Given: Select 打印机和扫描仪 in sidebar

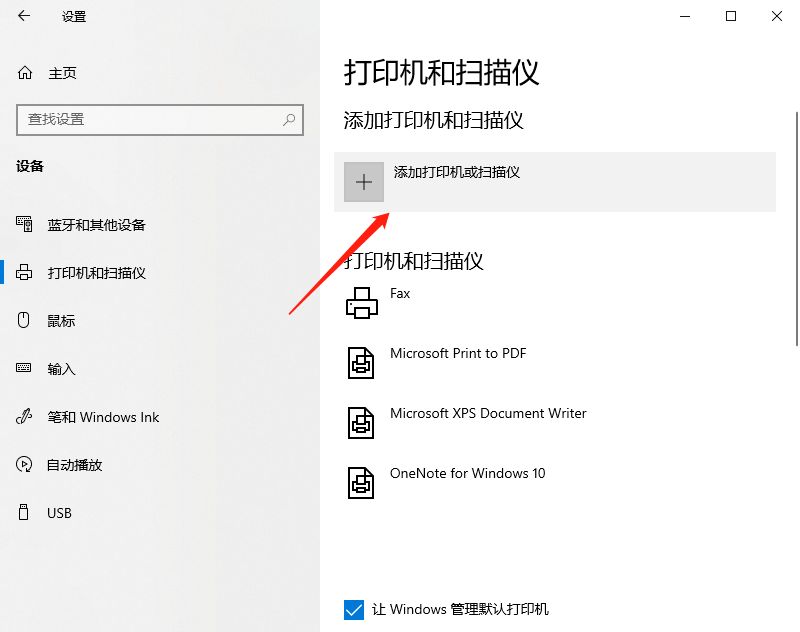Looking at the screenshot, I should [96, 273].
